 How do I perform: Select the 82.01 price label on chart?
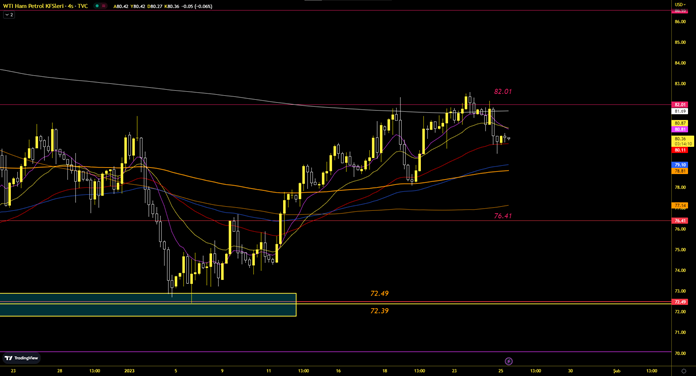click(x=502, y=91)
